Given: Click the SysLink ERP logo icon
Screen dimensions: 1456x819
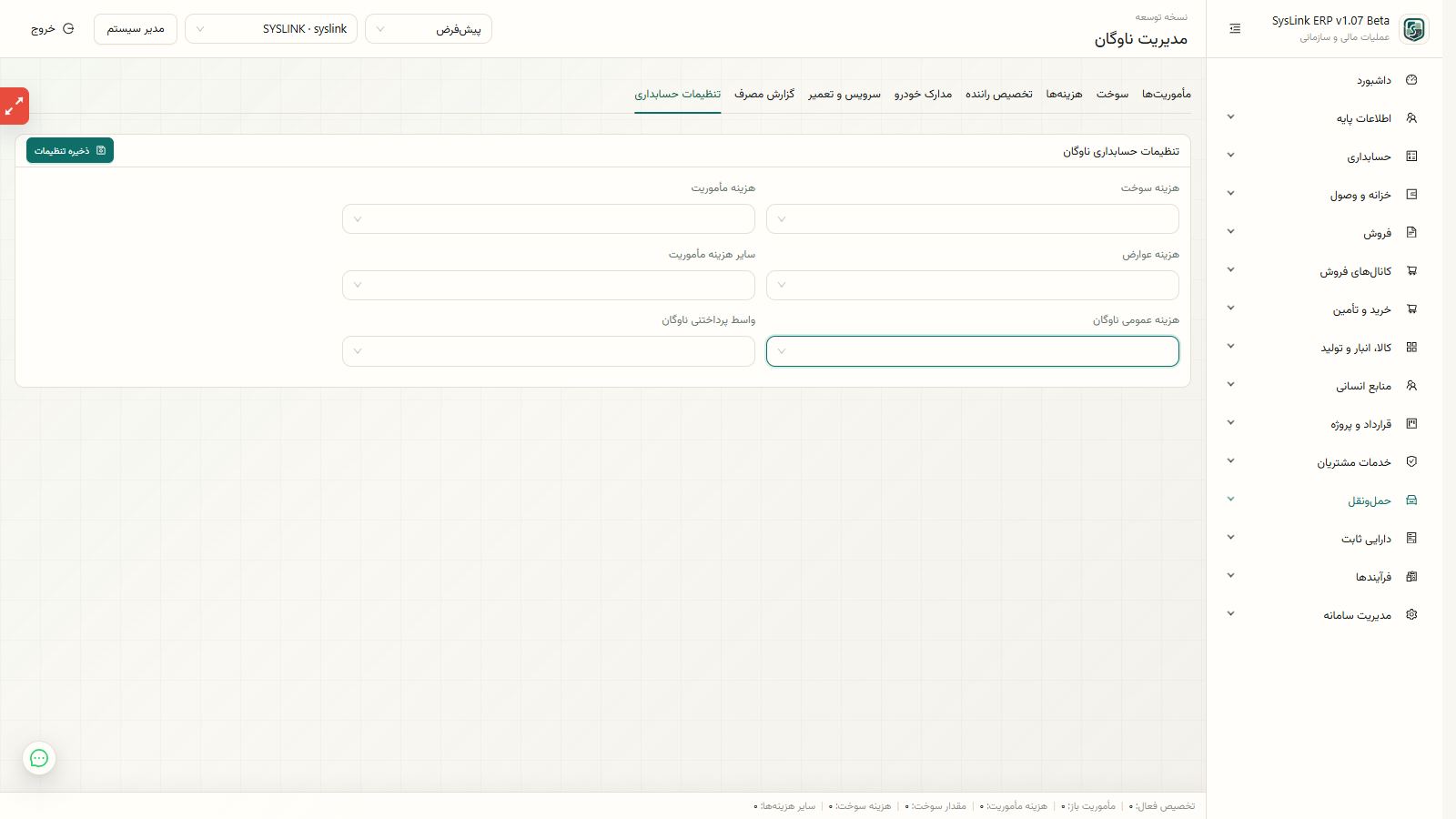Looking at the screenshot, I should click(1414, 29).
